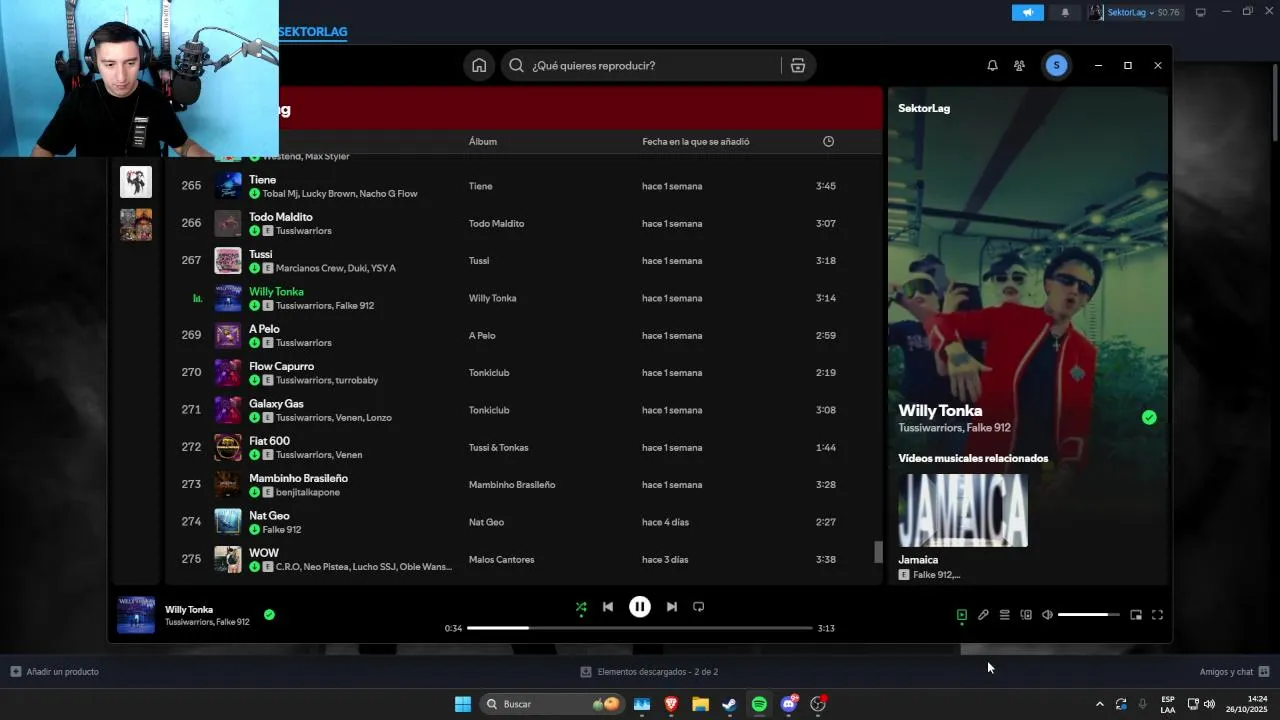Open Amigos y chat in Steam

pyautogui.click(x=1234, y=672)
